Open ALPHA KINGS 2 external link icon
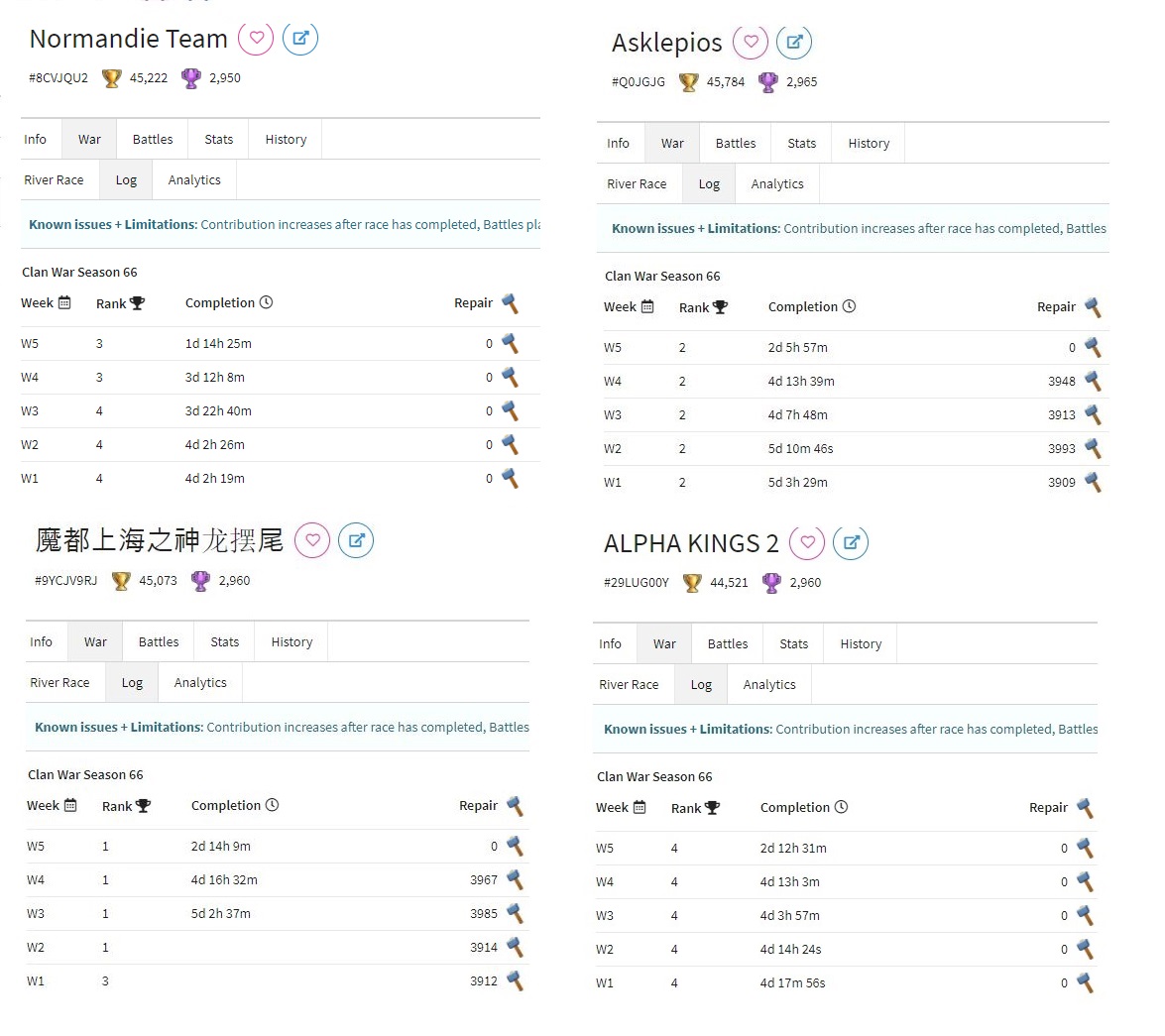The width and height of the screenshot is (1165, 1036). 850,542
